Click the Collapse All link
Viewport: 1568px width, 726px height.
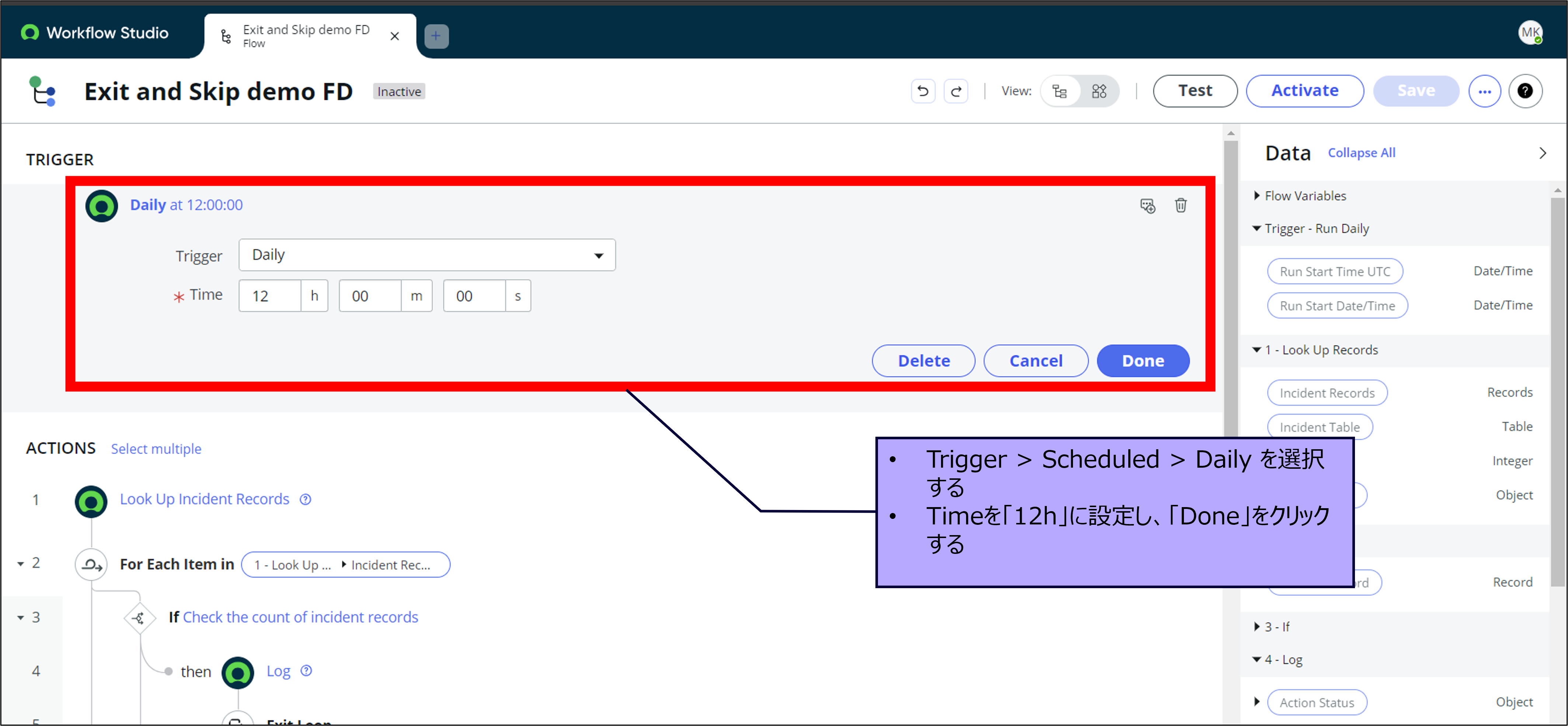click(1361, 153)
